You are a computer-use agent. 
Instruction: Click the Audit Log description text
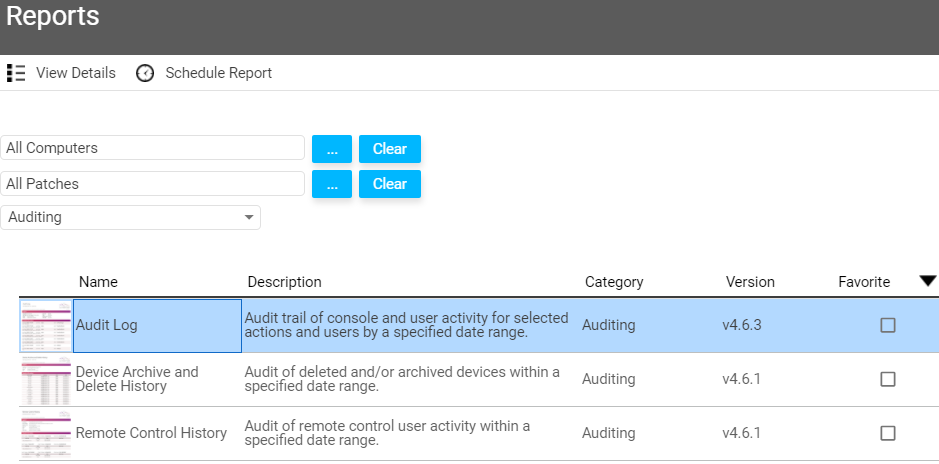click(x=407, y=325)
